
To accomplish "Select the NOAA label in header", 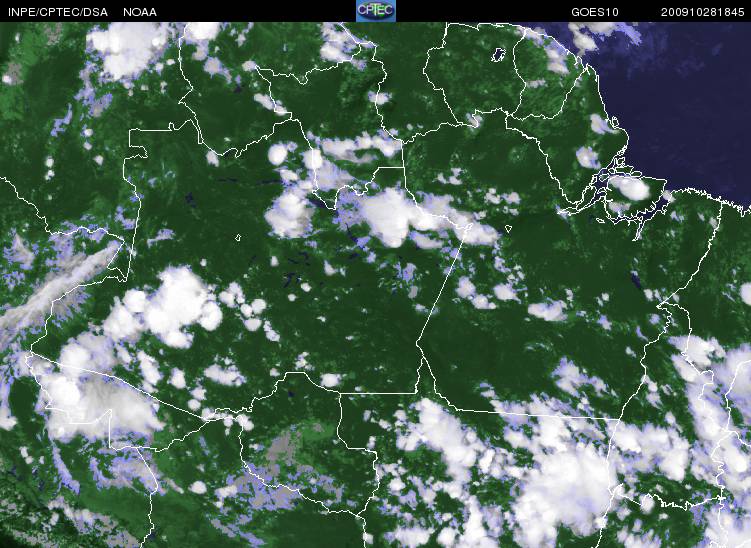I will pyautogui.click(x=140, y=12).
